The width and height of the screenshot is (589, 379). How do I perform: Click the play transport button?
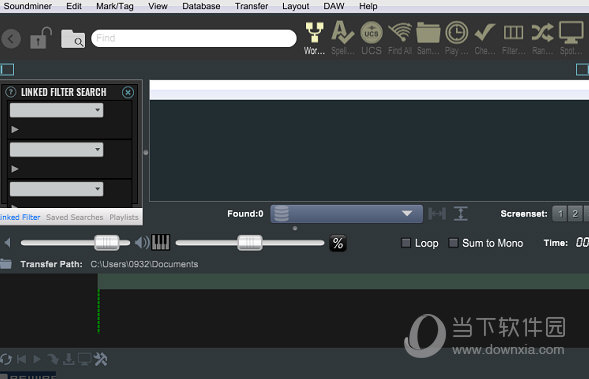tap(36, 359)
